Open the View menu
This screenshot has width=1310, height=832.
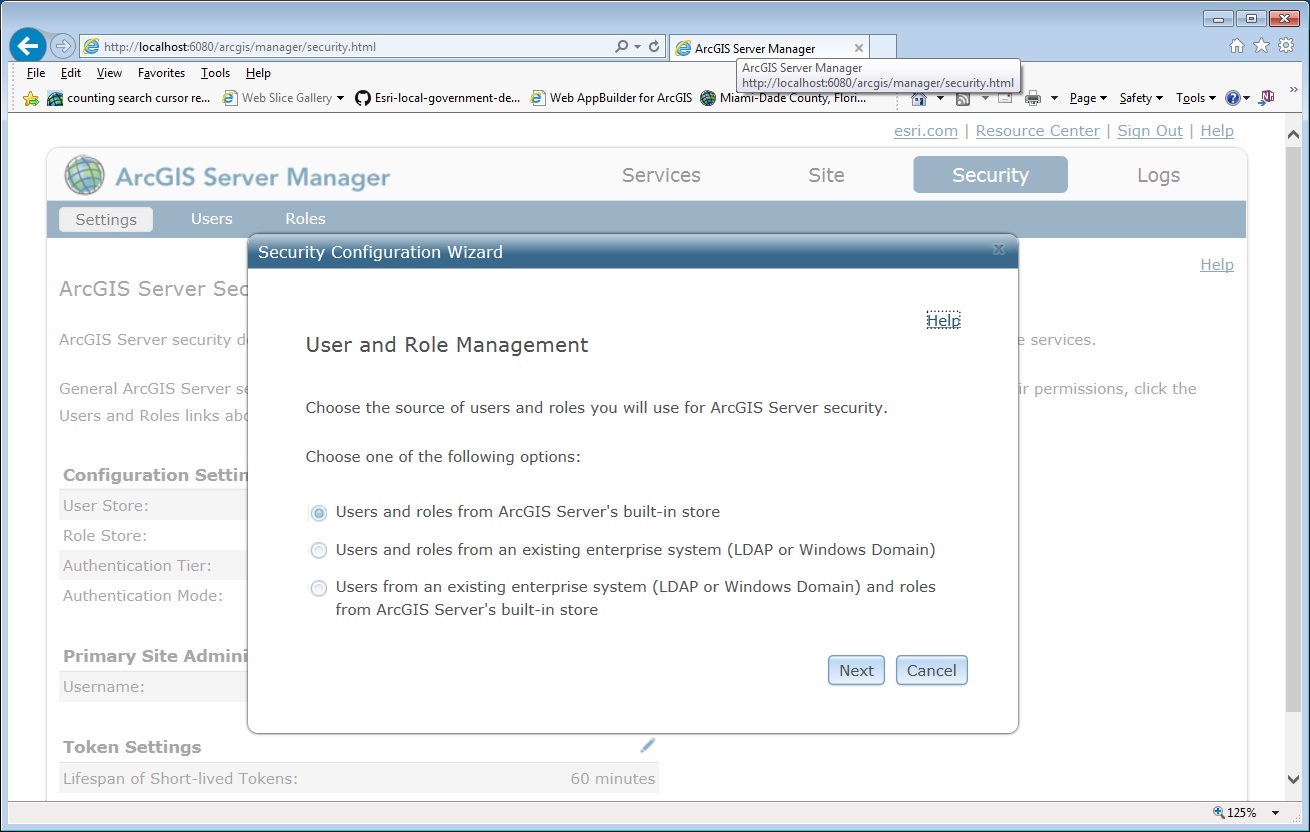(109, 73)
